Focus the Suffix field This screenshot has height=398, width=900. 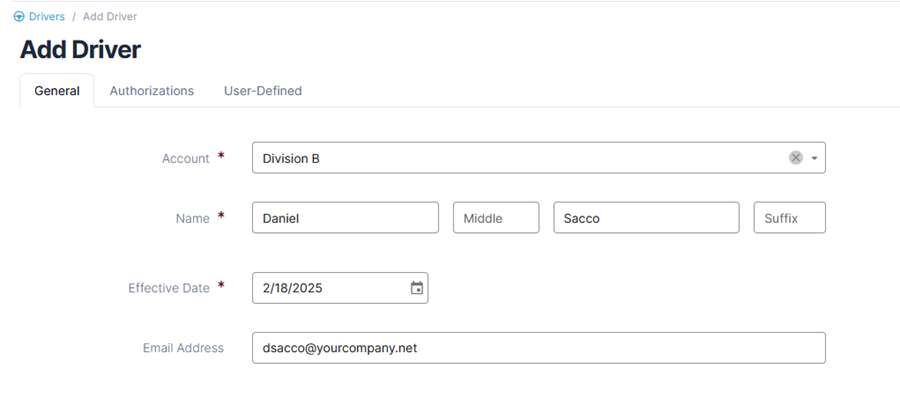pyautogui.click(x=789, y=218)
